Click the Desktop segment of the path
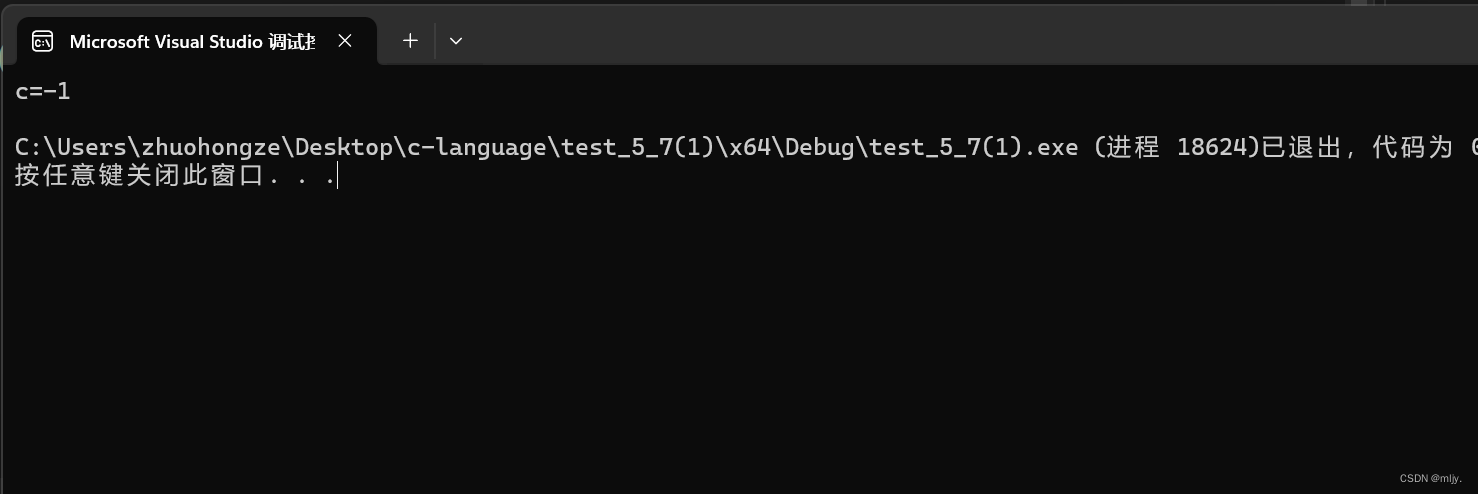Screen dimensions: 1478x494 [345, 148]
